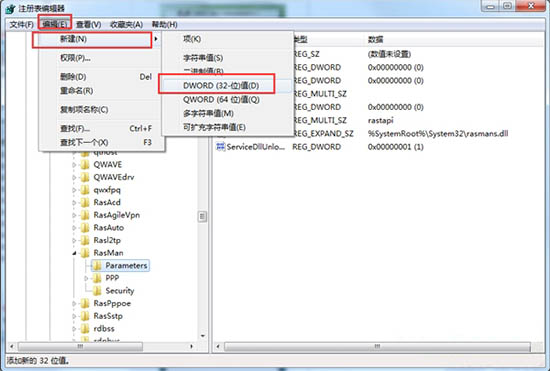Create new 多字符串值(M)

[x=227, y=113]
